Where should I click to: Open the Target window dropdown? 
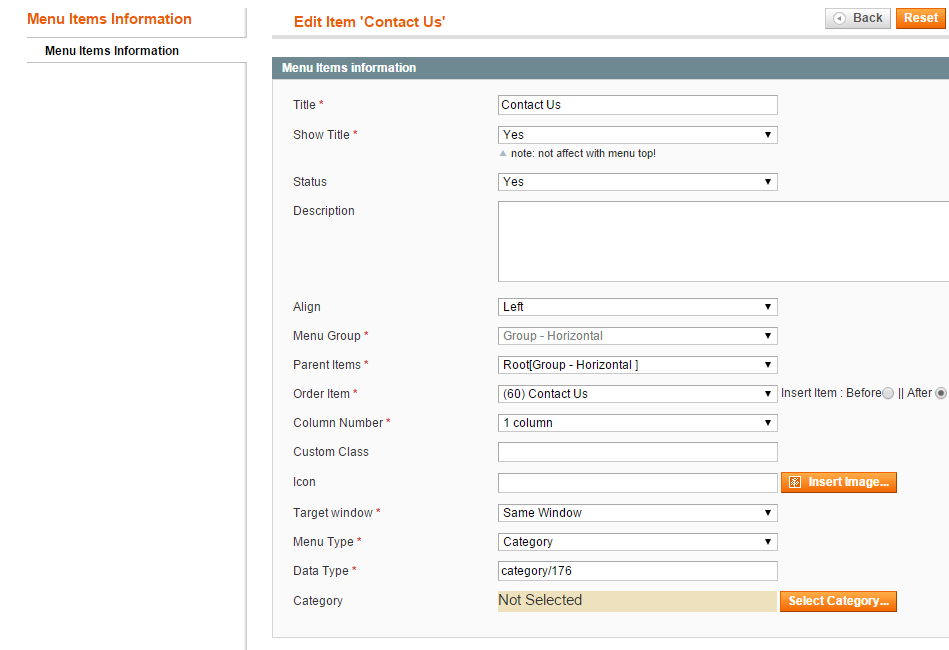637,513
